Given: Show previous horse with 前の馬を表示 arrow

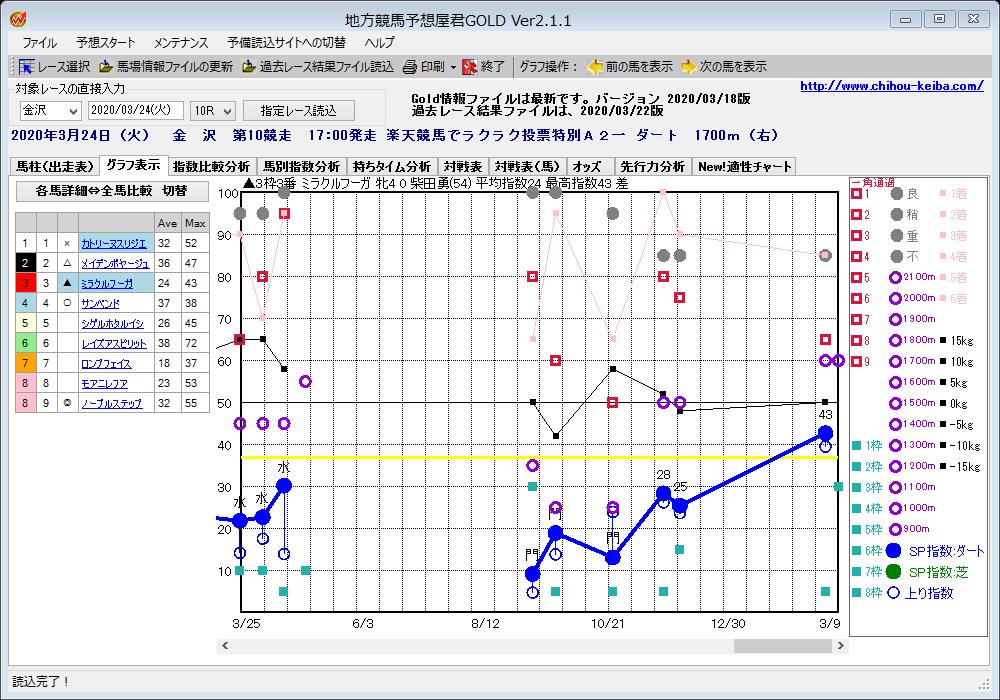Looking at the screenshot, I should [594, 66].
